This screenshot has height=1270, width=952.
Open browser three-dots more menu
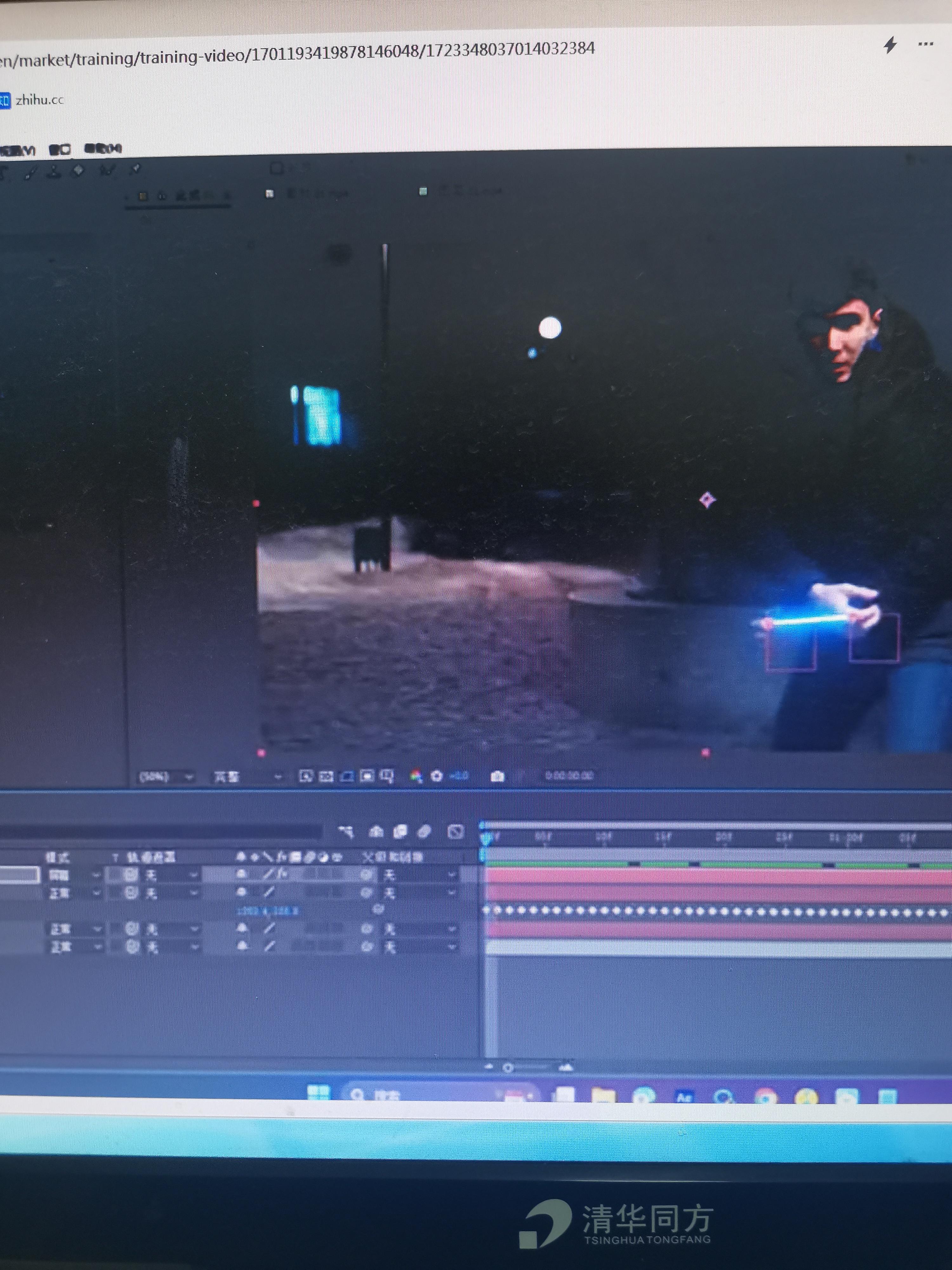926,43
